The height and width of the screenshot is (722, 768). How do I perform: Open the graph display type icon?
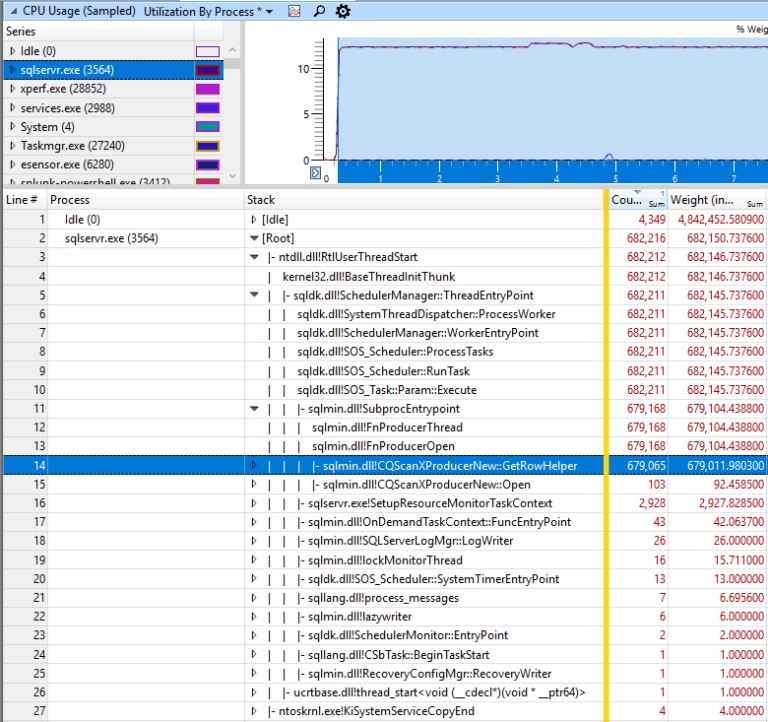tap(294, 11)
